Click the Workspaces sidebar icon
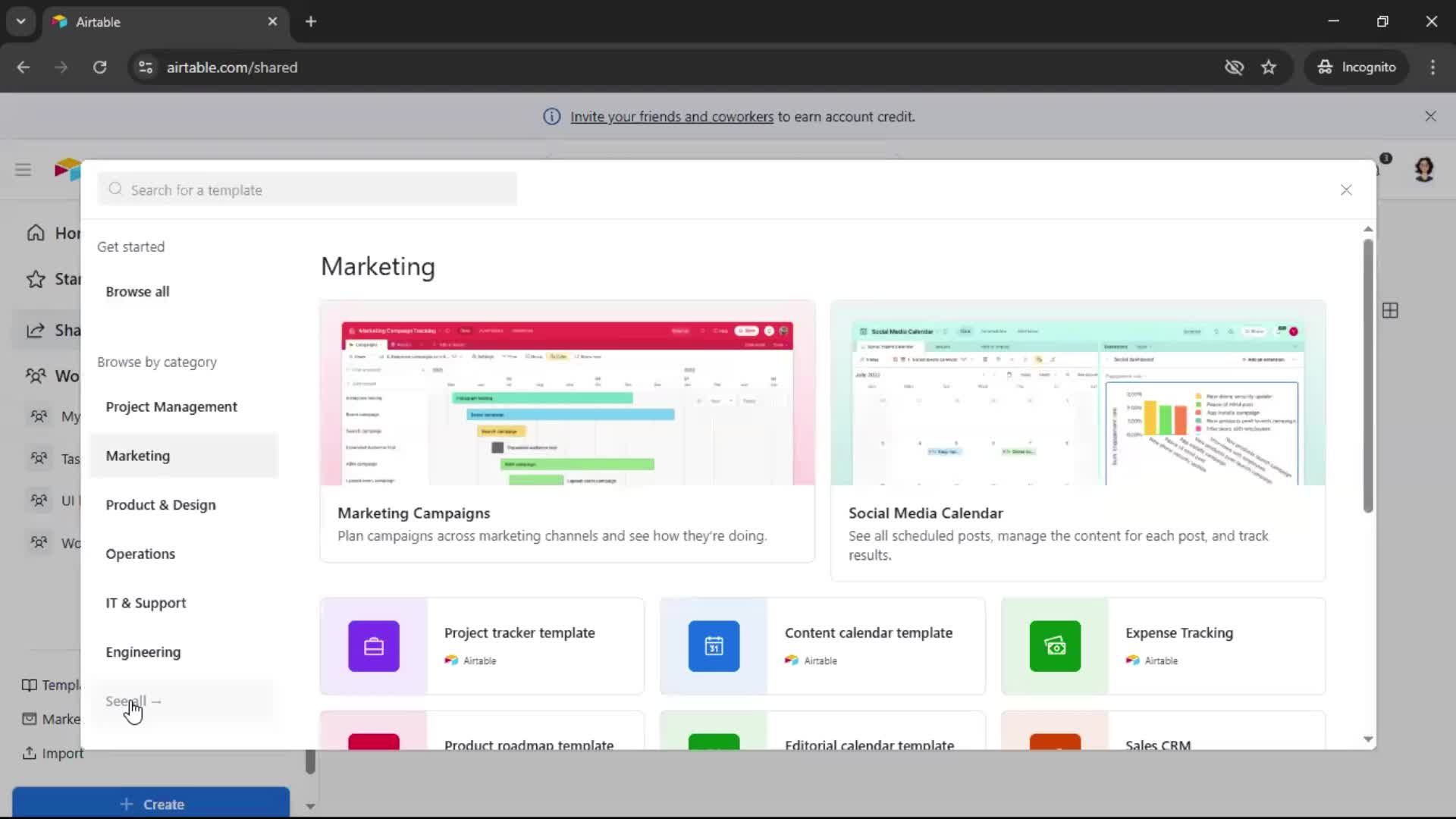Image resolution: width=1456 pixels, height=819 pixels. coord(36,375)
